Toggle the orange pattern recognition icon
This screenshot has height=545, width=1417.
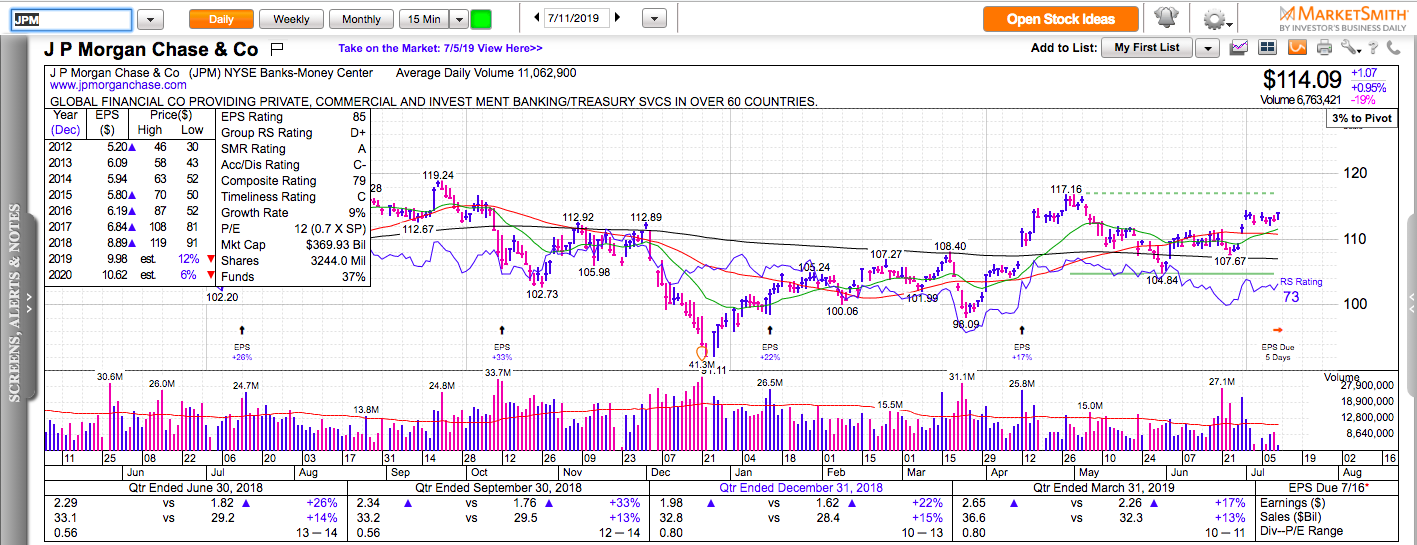(x=1297, y=47)
